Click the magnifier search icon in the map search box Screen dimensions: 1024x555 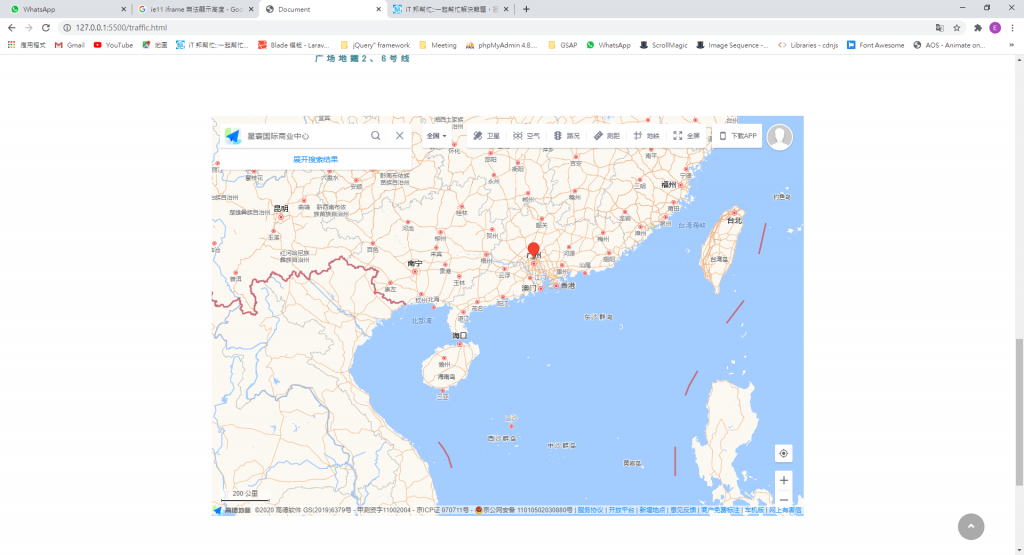[x=376, y=135]
